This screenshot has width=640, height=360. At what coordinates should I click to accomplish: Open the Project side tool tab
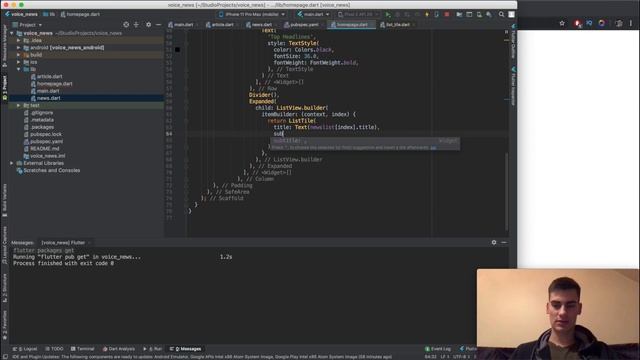click(x=4, y=87)
